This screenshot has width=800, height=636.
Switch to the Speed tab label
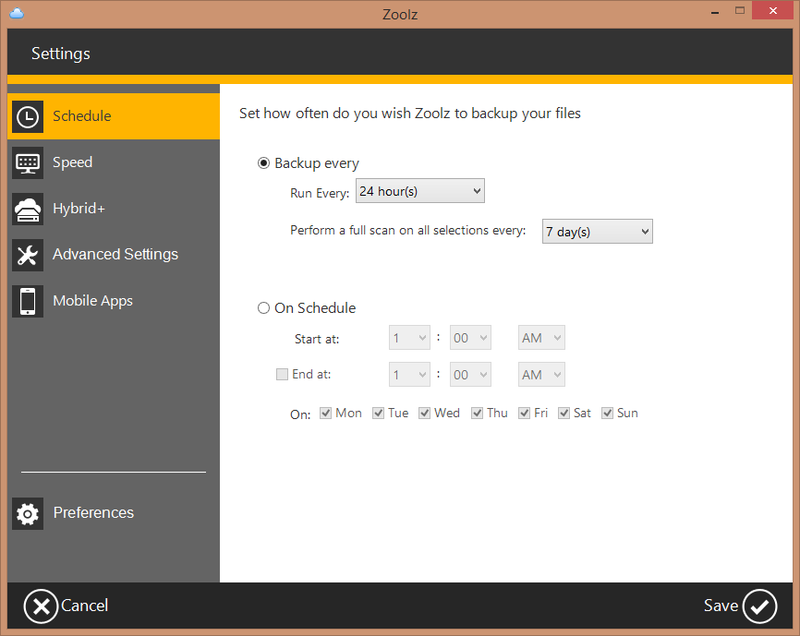(72, 162)
